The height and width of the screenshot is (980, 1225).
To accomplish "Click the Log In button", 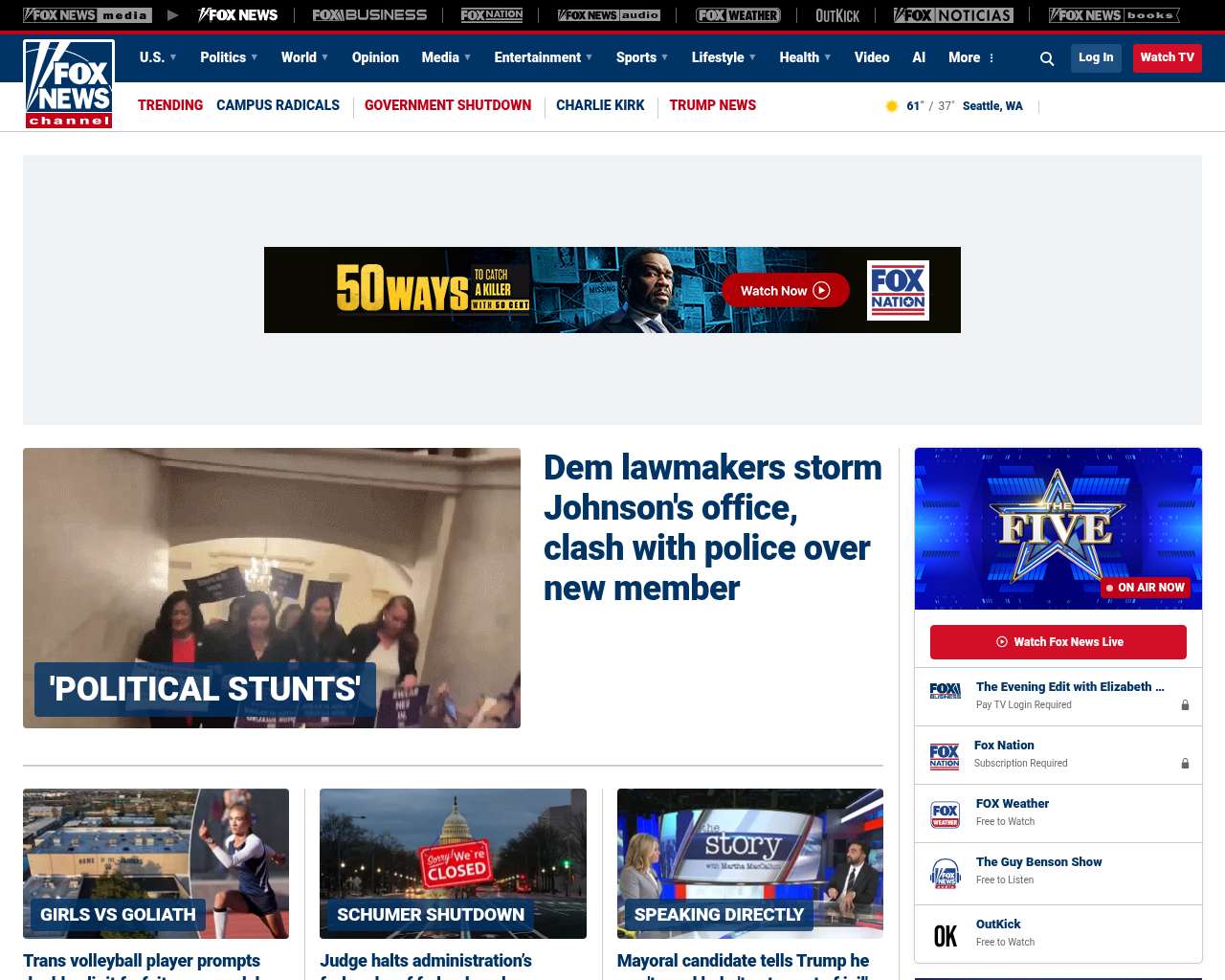I will click(1096, 57).
